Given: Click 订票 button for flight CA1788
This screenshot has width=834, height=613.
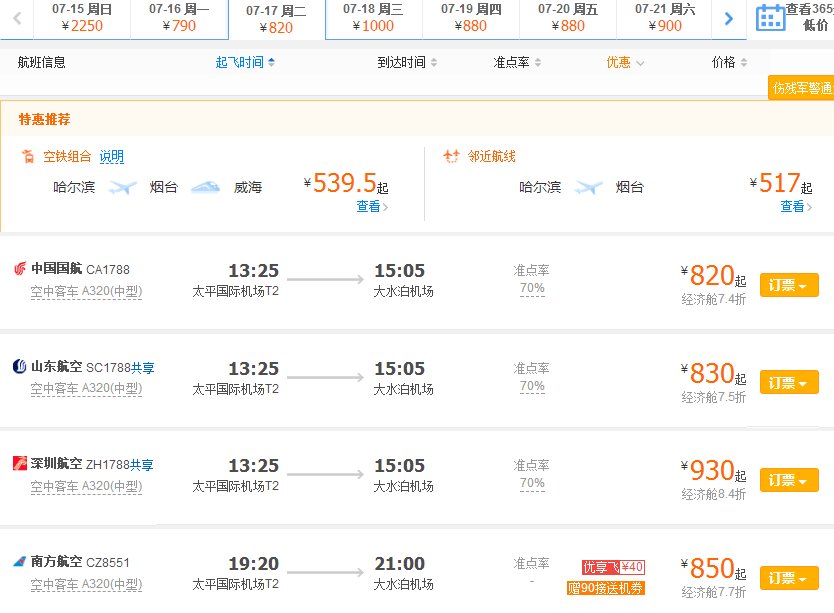Looking at the screenshot, I should click(789, 285).
